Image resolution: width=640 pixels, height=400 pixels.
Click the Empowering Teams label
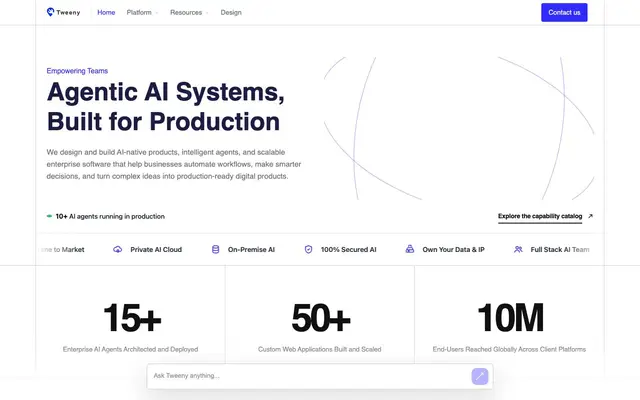point(77,71)
